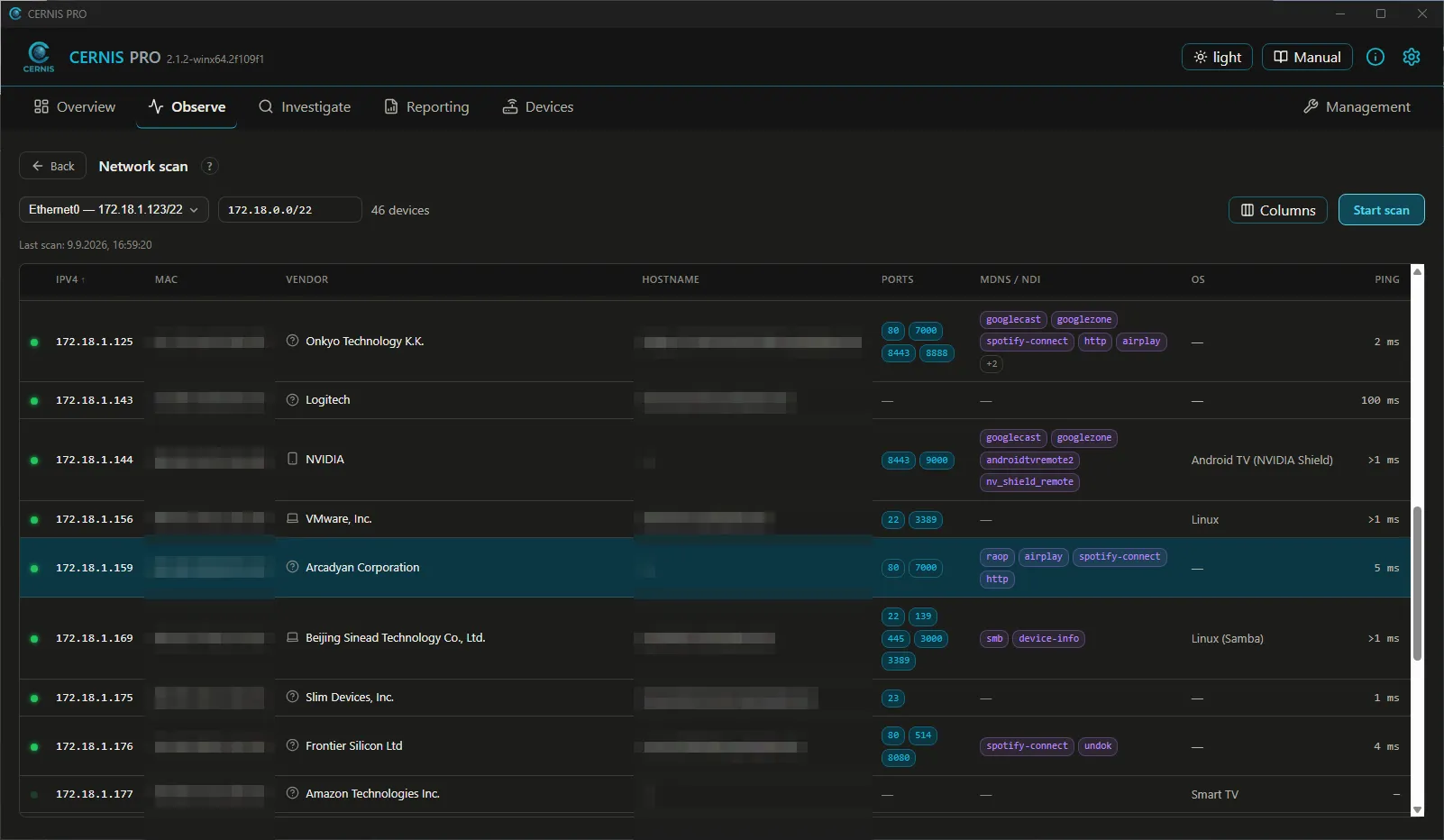Click laptop icon beside Beijing Sinead Technology
The width and height of the screenshot is (1444, 840).
(x=292, y=637)
